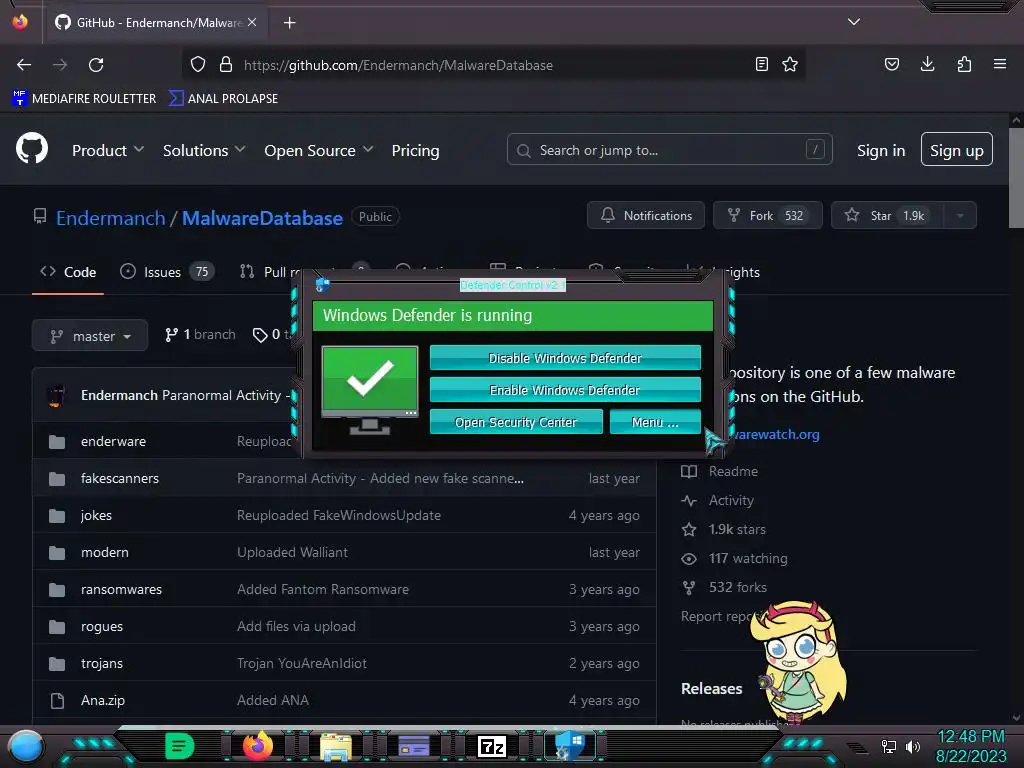
Task: Star the repository
Action: point(888,215)
